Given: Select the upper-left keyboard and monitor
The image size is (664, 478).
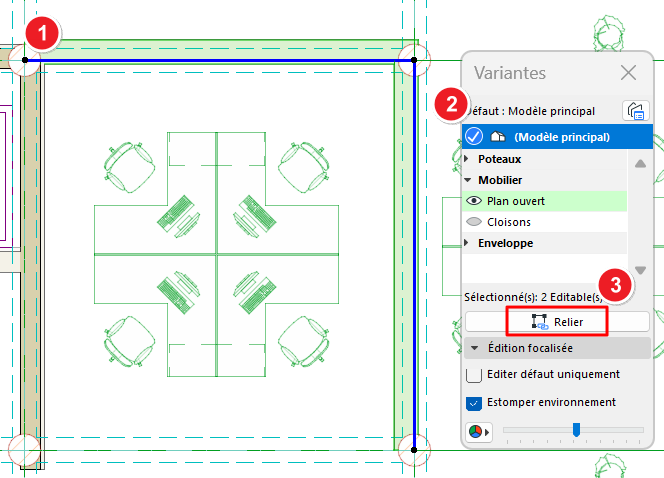Looking at the screenshot, I should [178, 216].
